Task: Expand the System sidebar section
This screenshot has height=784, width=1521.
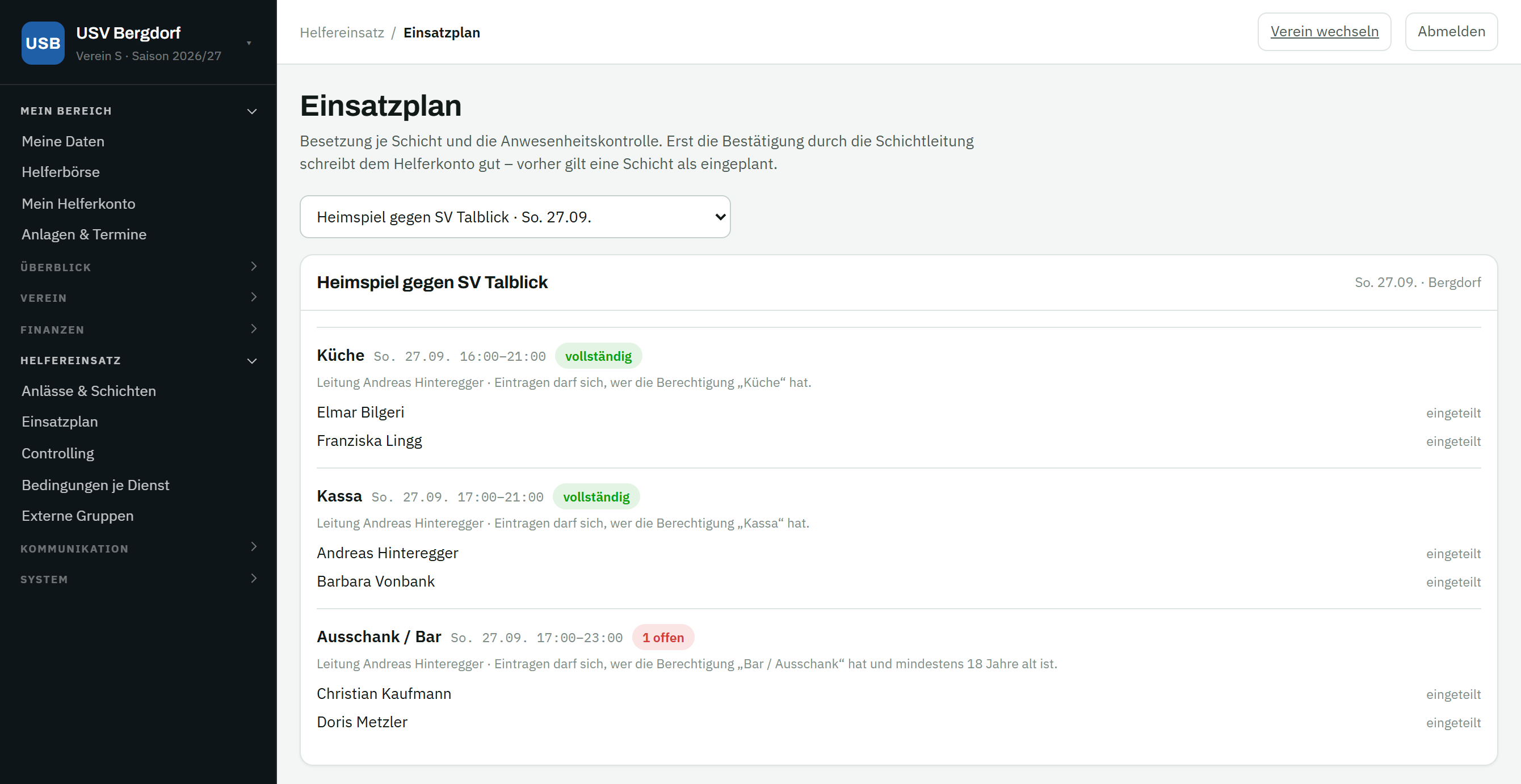Action: [254, 579]
